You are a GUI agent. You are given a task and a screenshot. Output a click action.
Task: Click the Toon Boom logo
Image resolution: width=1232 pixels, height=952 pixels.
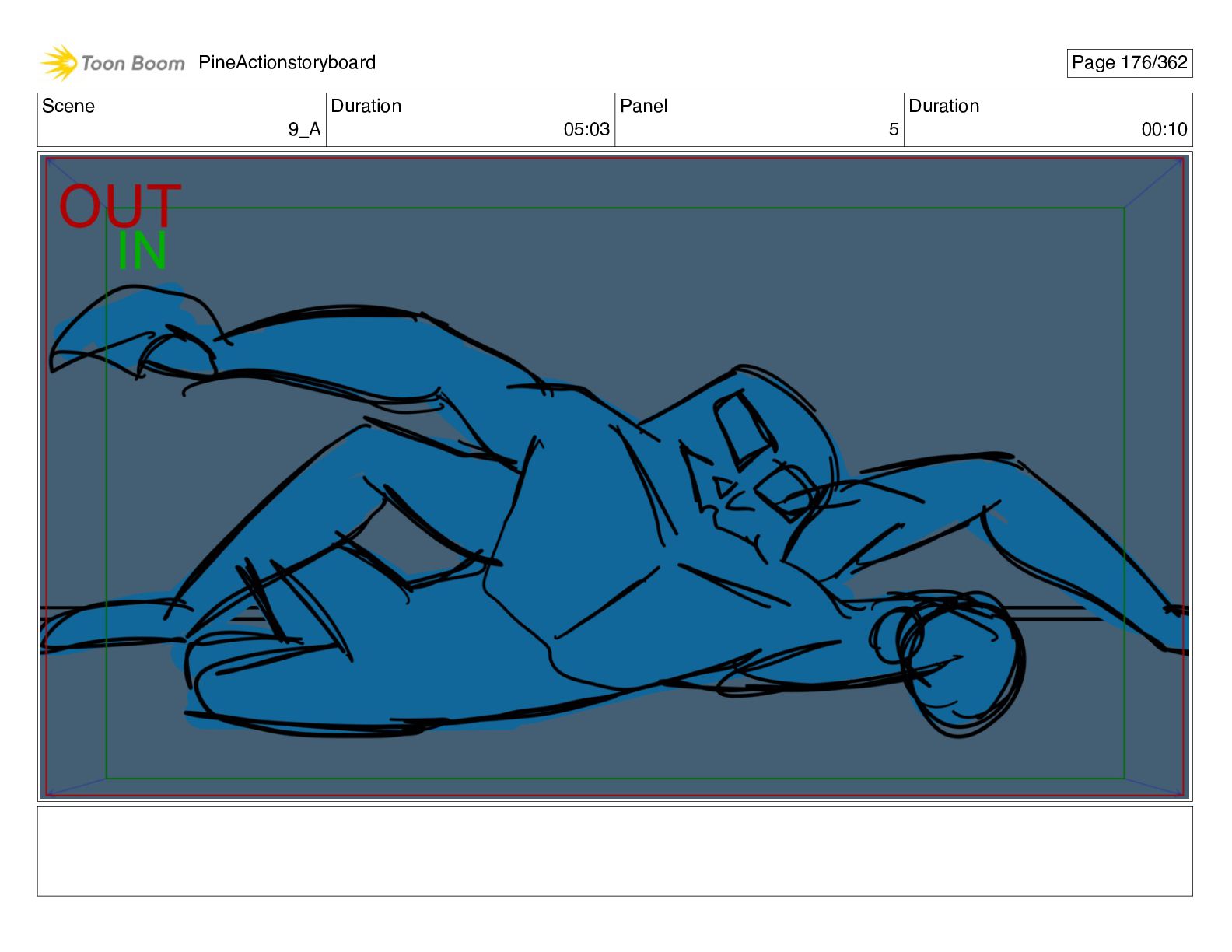click(x=113, y=63)
